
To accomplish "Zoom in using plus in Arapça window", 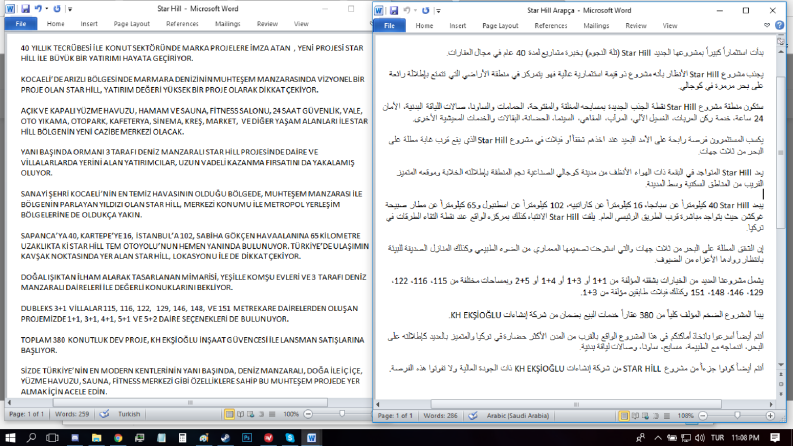I will coord(770,416).
